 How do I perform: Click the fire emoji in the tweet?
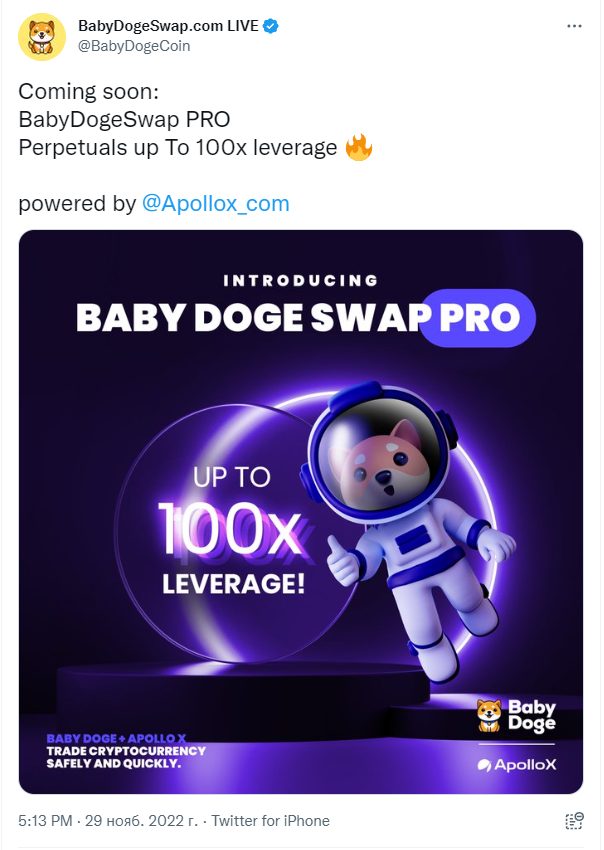click(x=359, y=147)
